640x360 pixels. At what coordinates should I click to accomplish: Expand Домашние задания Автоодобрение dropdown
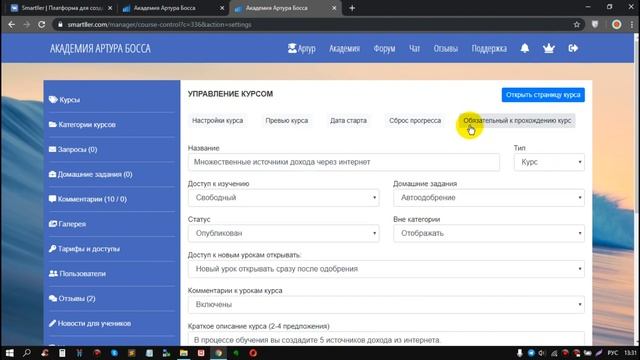(489, 198)
